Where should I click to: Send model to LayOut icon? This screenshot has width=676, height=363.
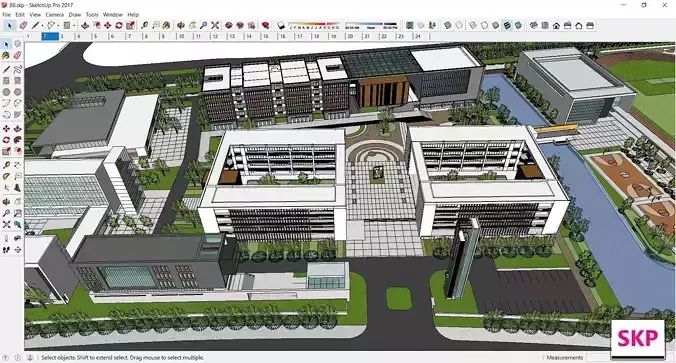pos(251,25)
